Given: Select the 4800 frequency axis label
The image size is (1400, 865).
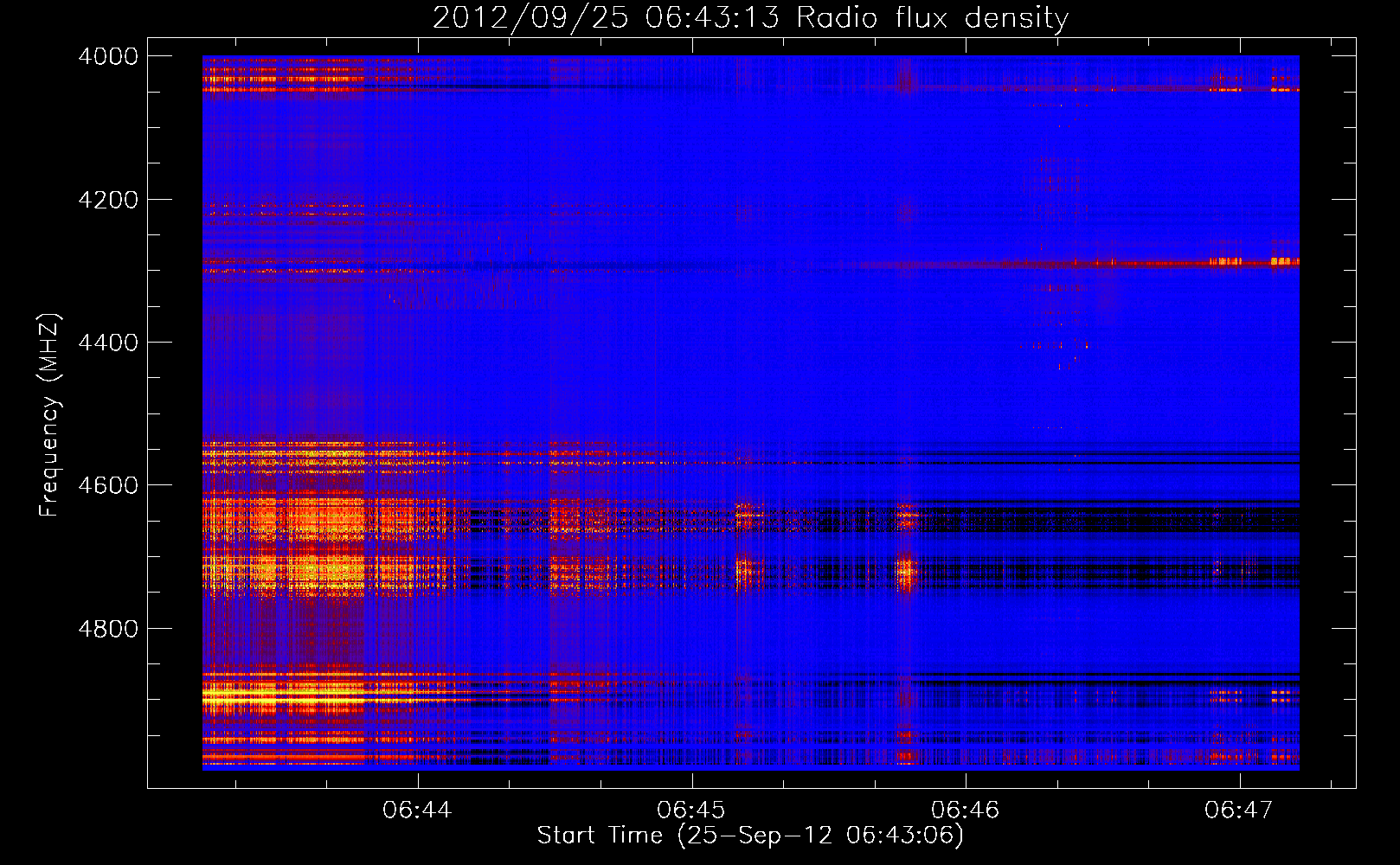Looking at the screenshot, I should coord(108,628).
